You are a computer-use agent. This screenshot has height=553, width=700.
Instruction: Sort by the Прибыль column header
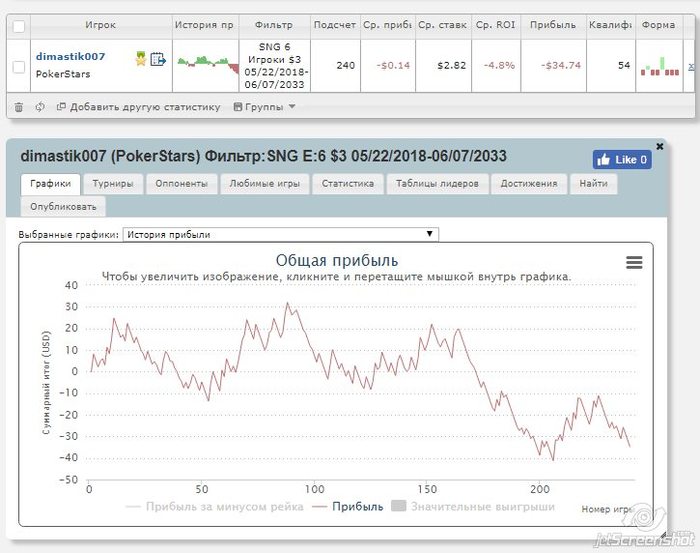[553, 25]
